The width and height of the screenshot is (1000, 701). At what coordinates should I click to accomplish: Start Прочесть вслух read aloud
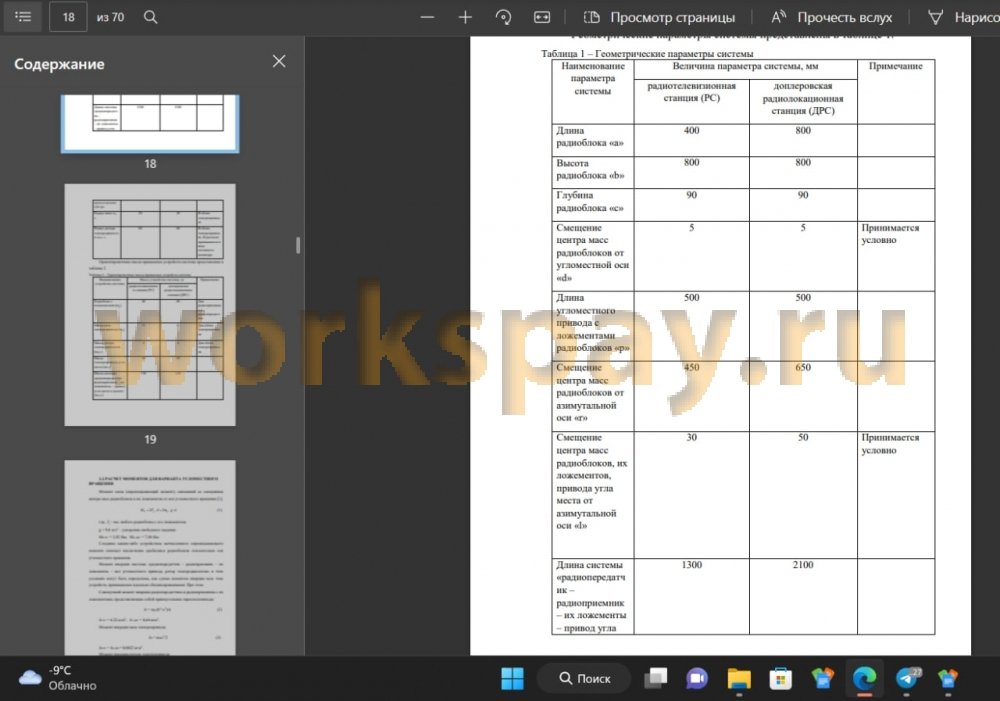[831, 17]
